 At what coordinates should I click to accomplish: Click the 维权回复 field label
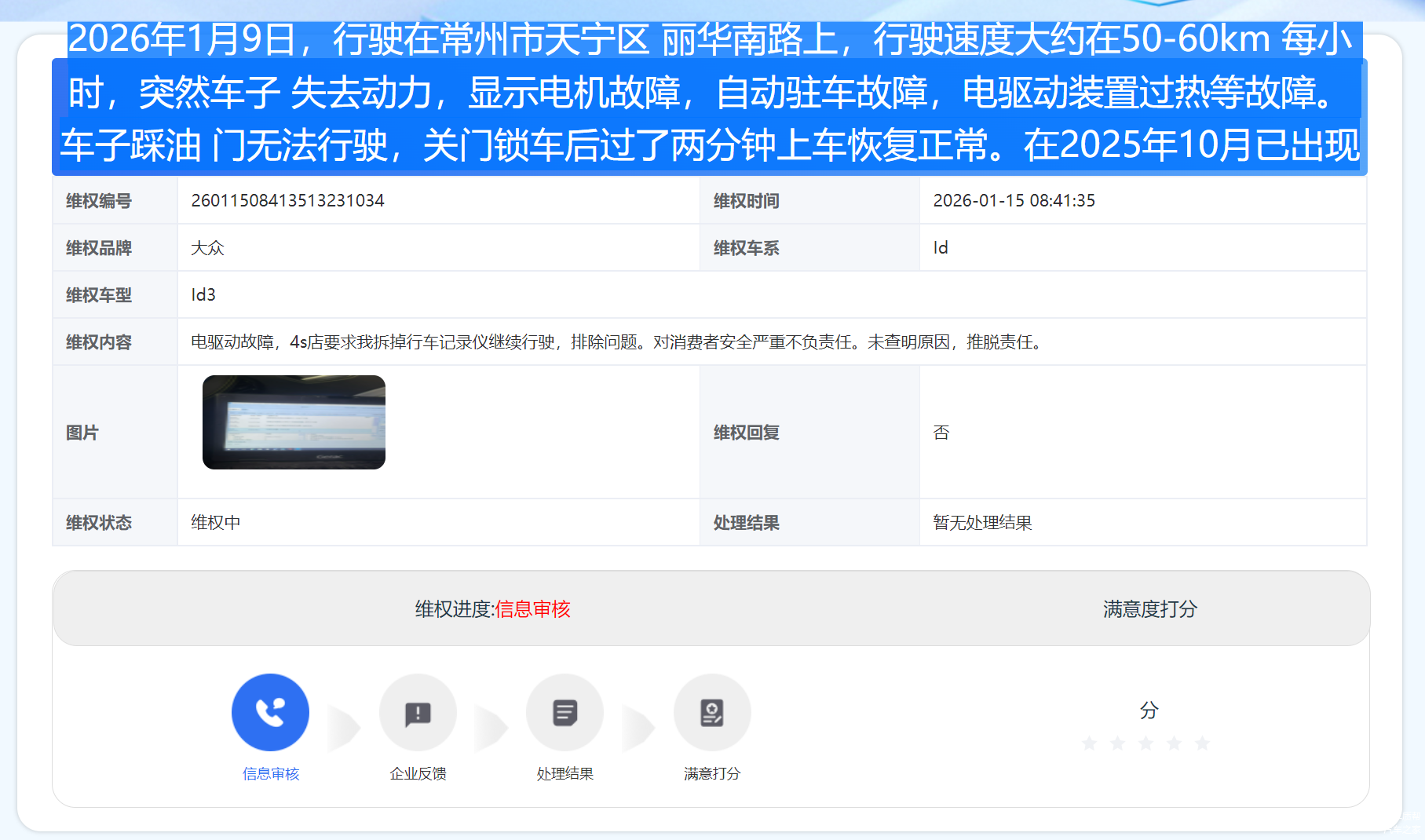click(747, 432)
